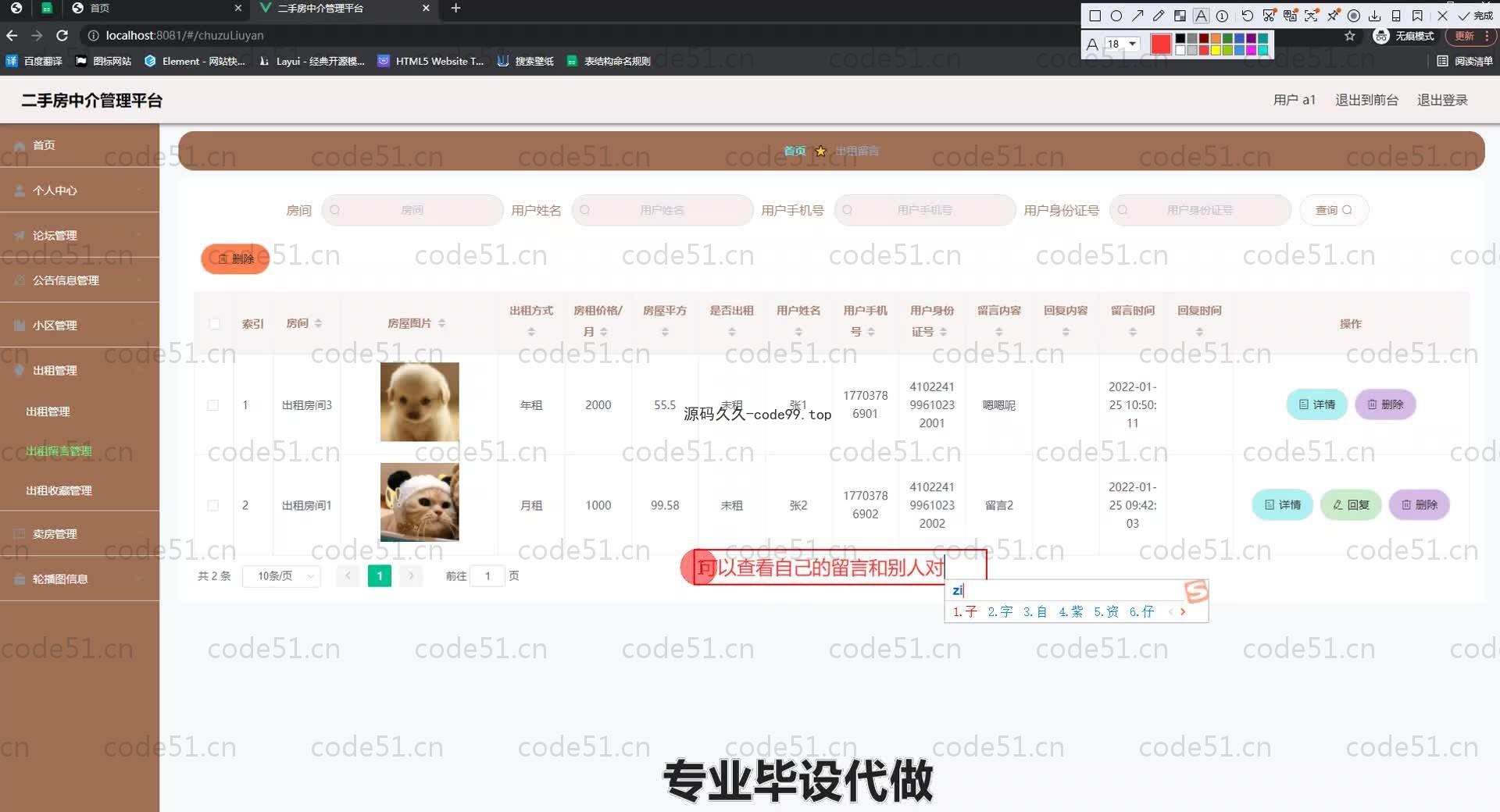
Task: Start screen recording from capture toolbar
Action: point(1354,16)
